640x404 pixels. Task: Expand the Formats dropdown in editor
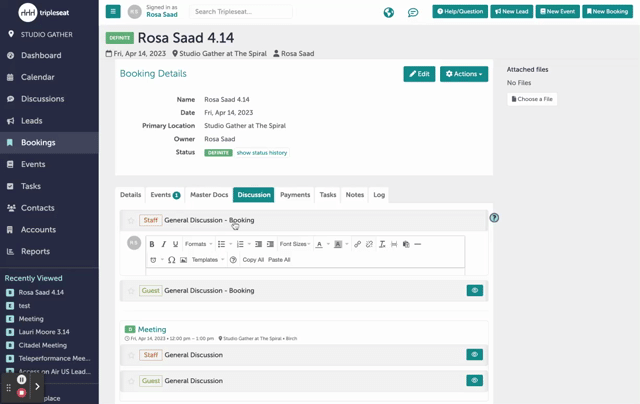click(x=197, y=244)
